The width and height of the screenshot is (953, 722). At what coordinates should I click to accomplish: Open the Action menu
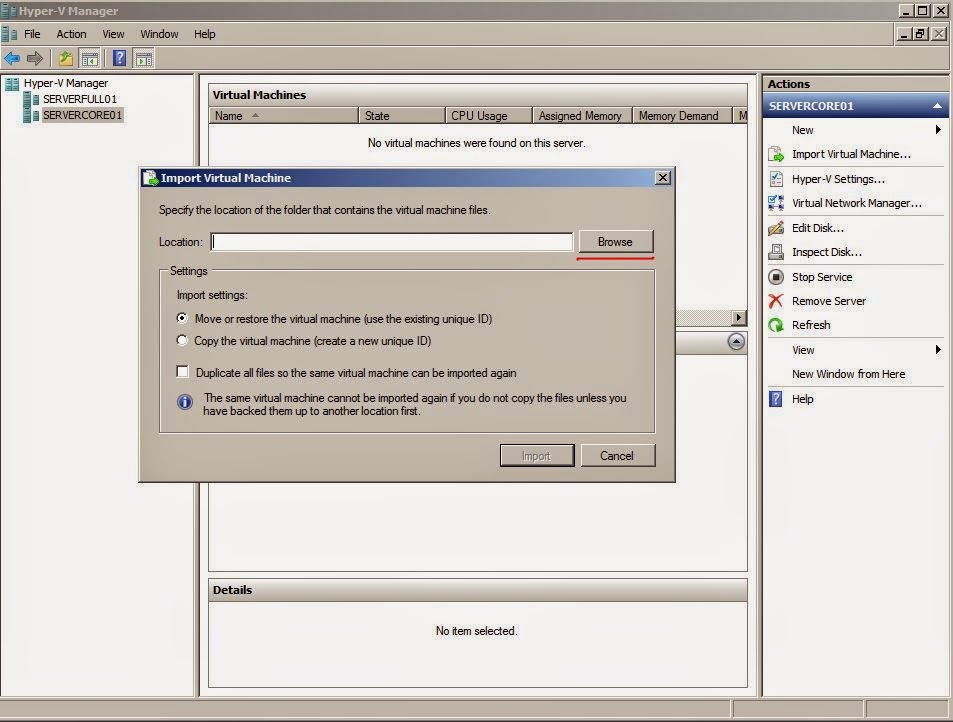(x=71, y=34)
